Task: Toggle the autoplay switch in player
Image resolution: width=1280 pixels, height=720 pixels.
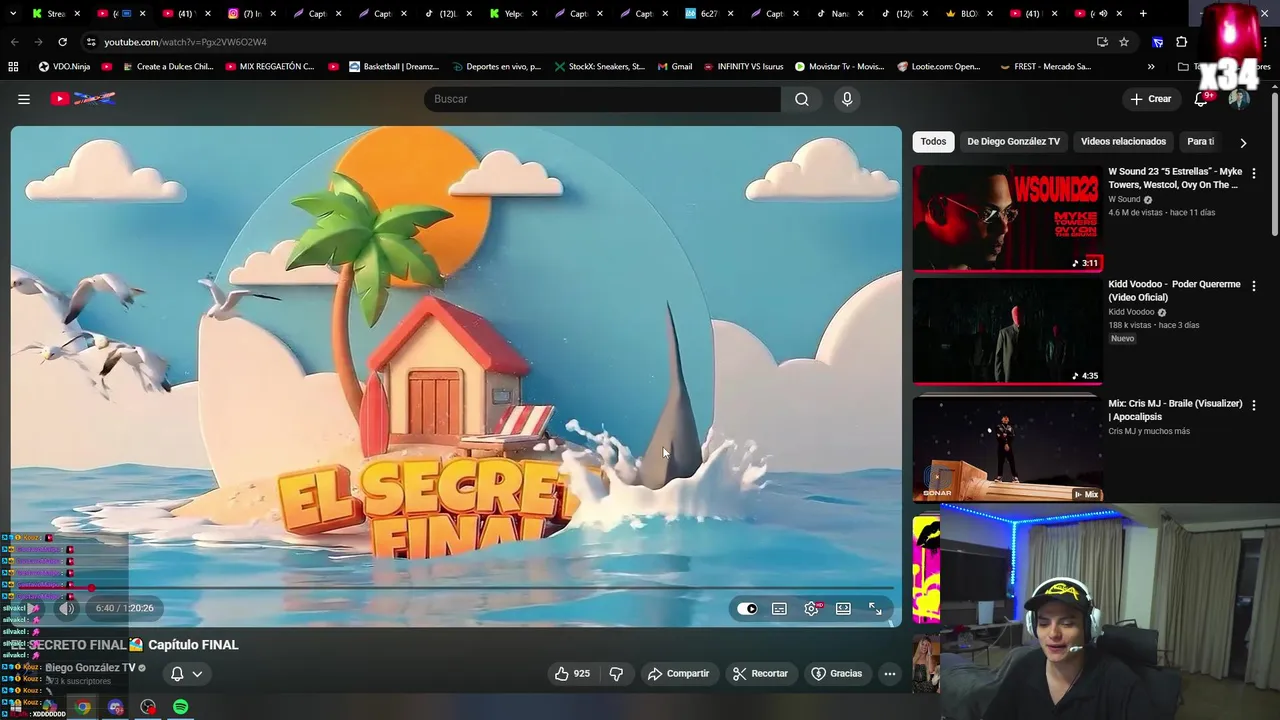Action: (x=747, y=608)
